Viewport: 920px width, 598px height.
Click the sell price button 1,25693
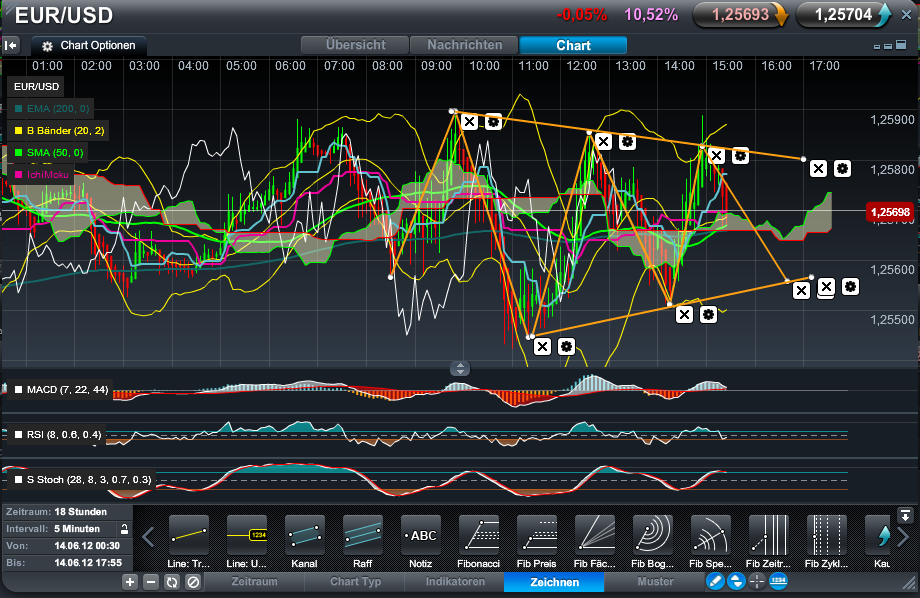pos(740,15)
